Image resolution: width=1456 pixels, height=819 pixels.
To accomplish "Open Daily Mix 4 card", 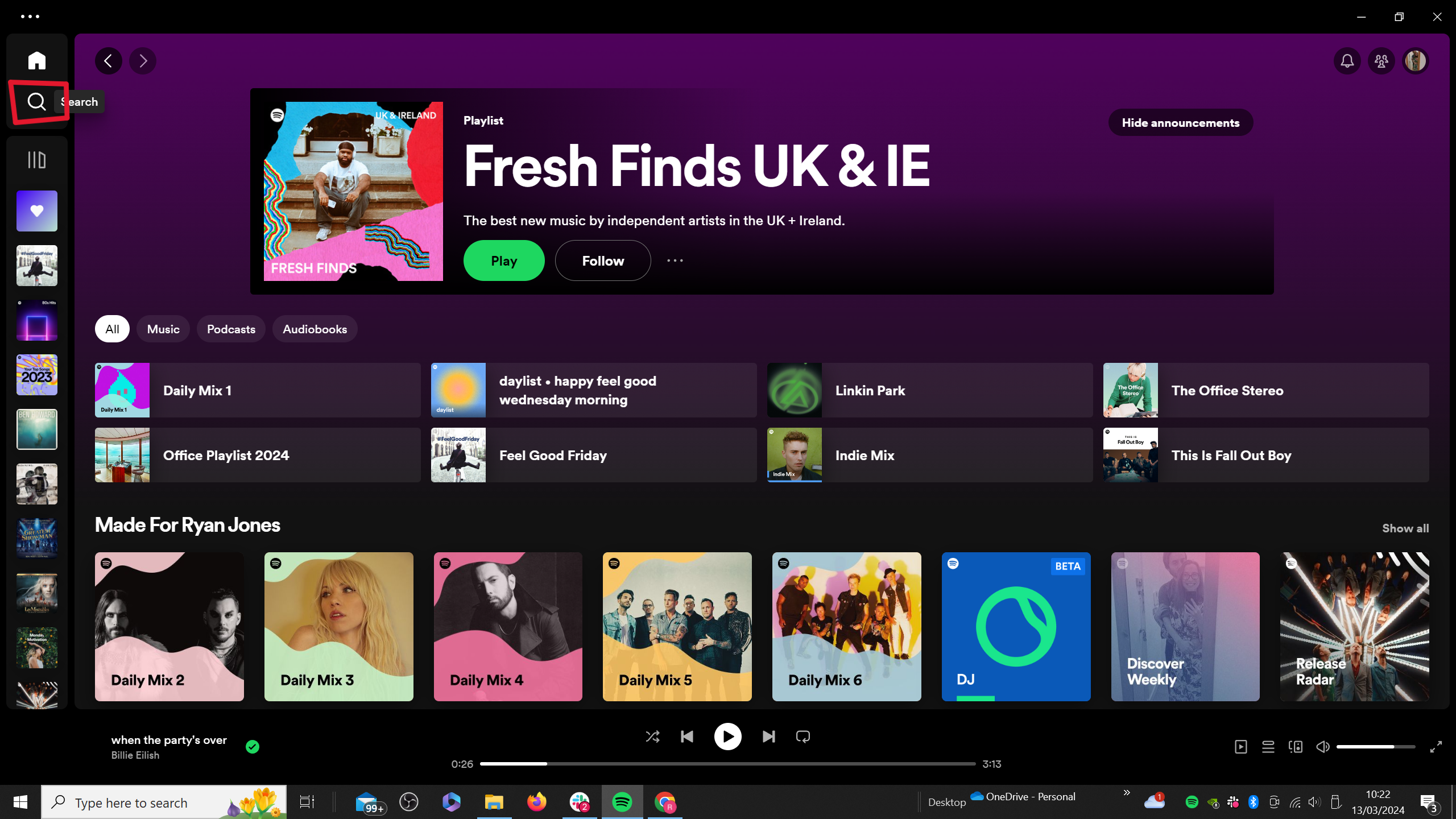I will (x=508, y=627).
